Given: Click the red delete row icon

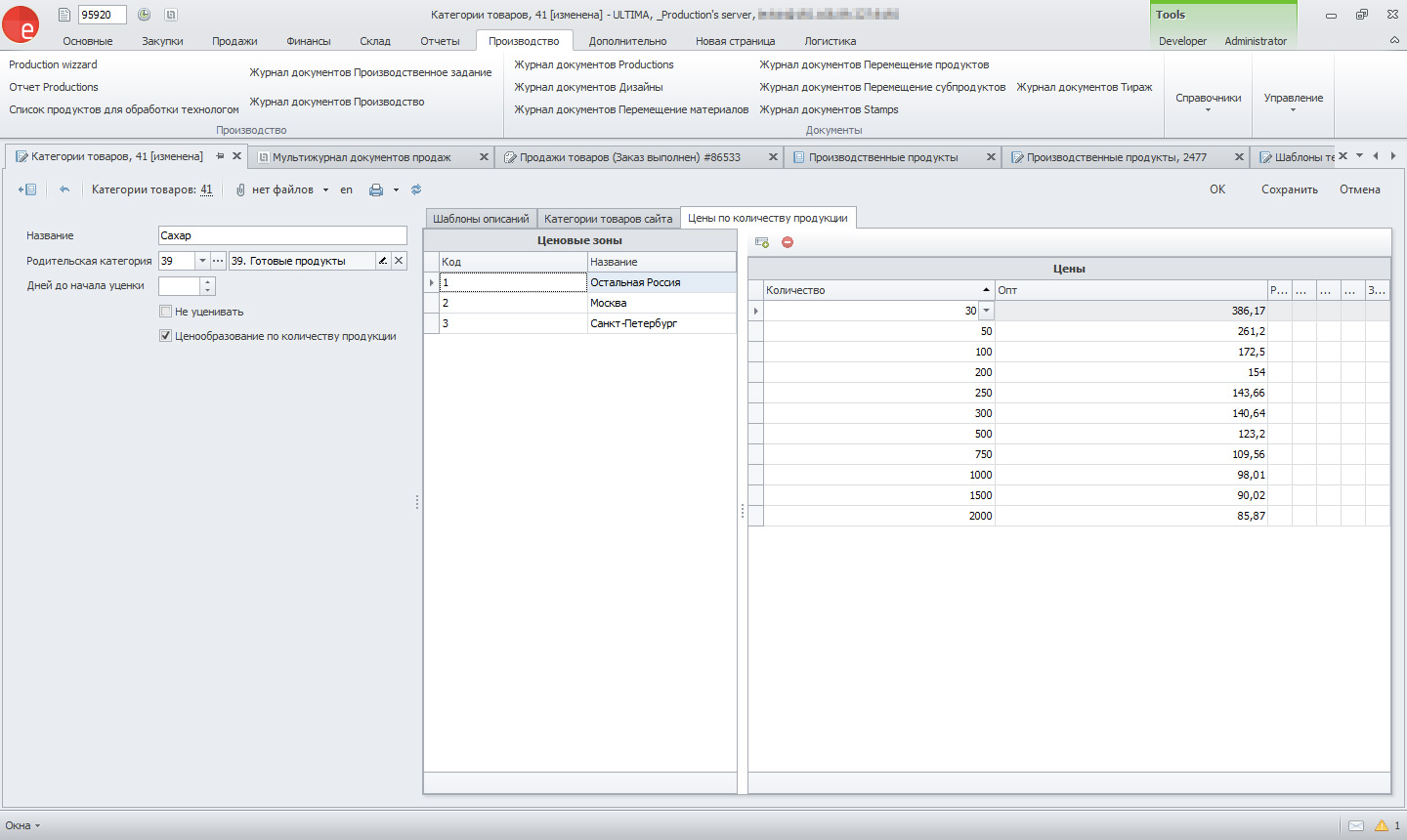Looking at the screenshot, I should (788, 242).
